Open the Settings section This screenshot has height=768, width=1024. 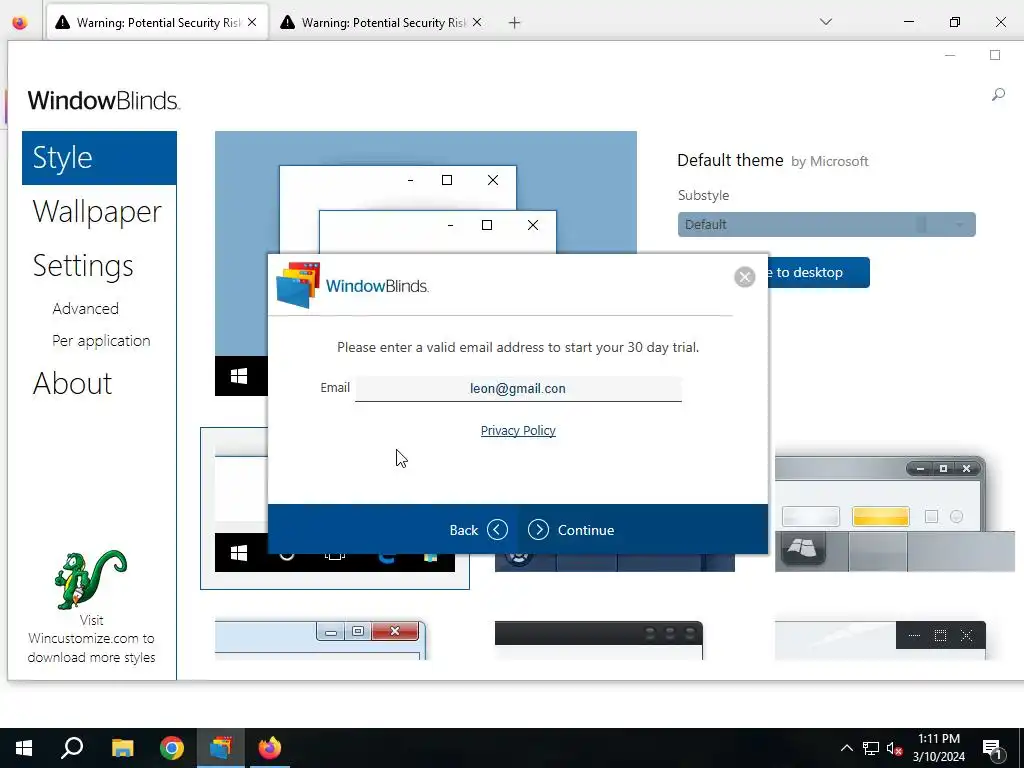pos(83,266)
